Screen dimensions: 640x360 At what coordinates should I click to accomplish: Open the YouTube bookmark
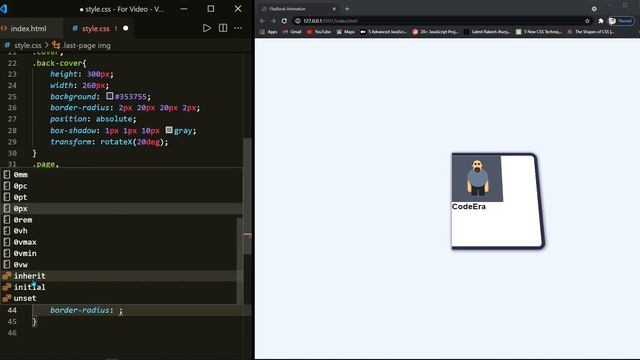[319, 32]
